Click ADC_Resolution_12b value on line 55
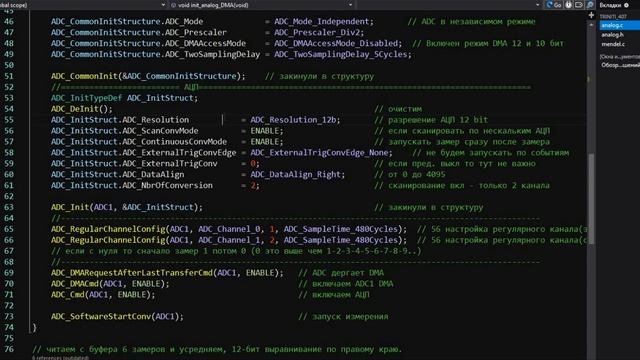 coord(293,120)
